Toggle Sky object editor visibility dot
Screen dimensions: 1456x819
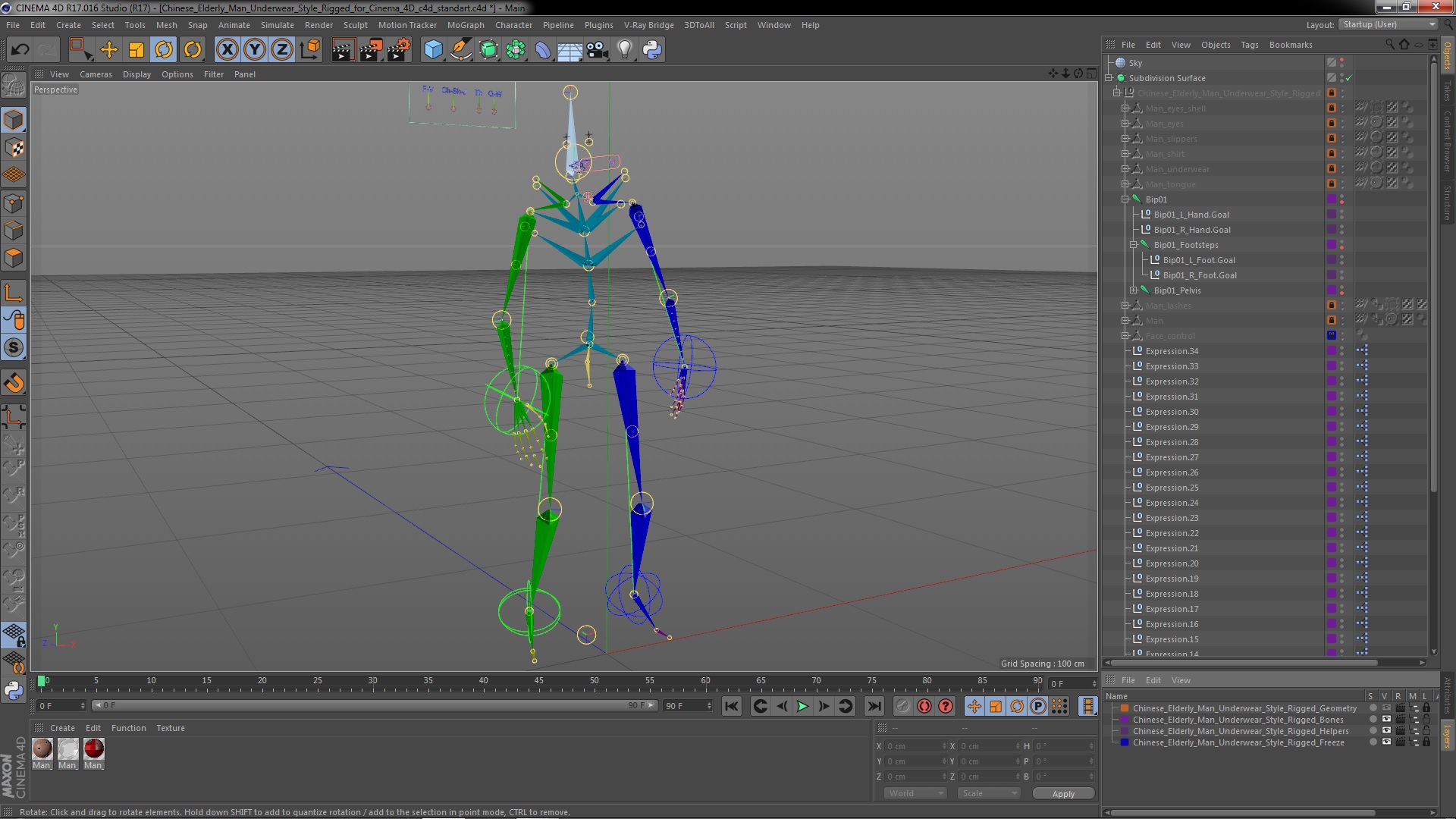coord(1342,60)
